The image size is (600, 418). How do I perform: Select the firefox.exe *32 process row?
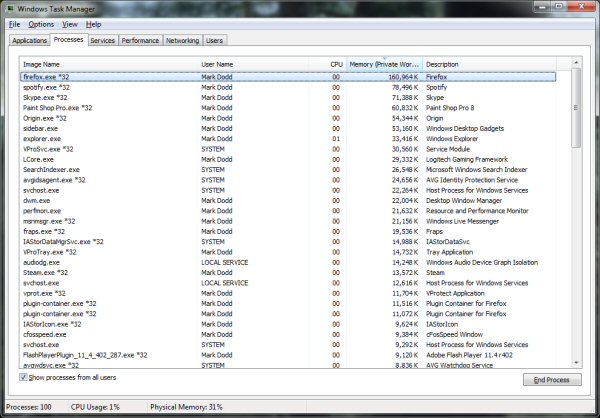[288, 77]
